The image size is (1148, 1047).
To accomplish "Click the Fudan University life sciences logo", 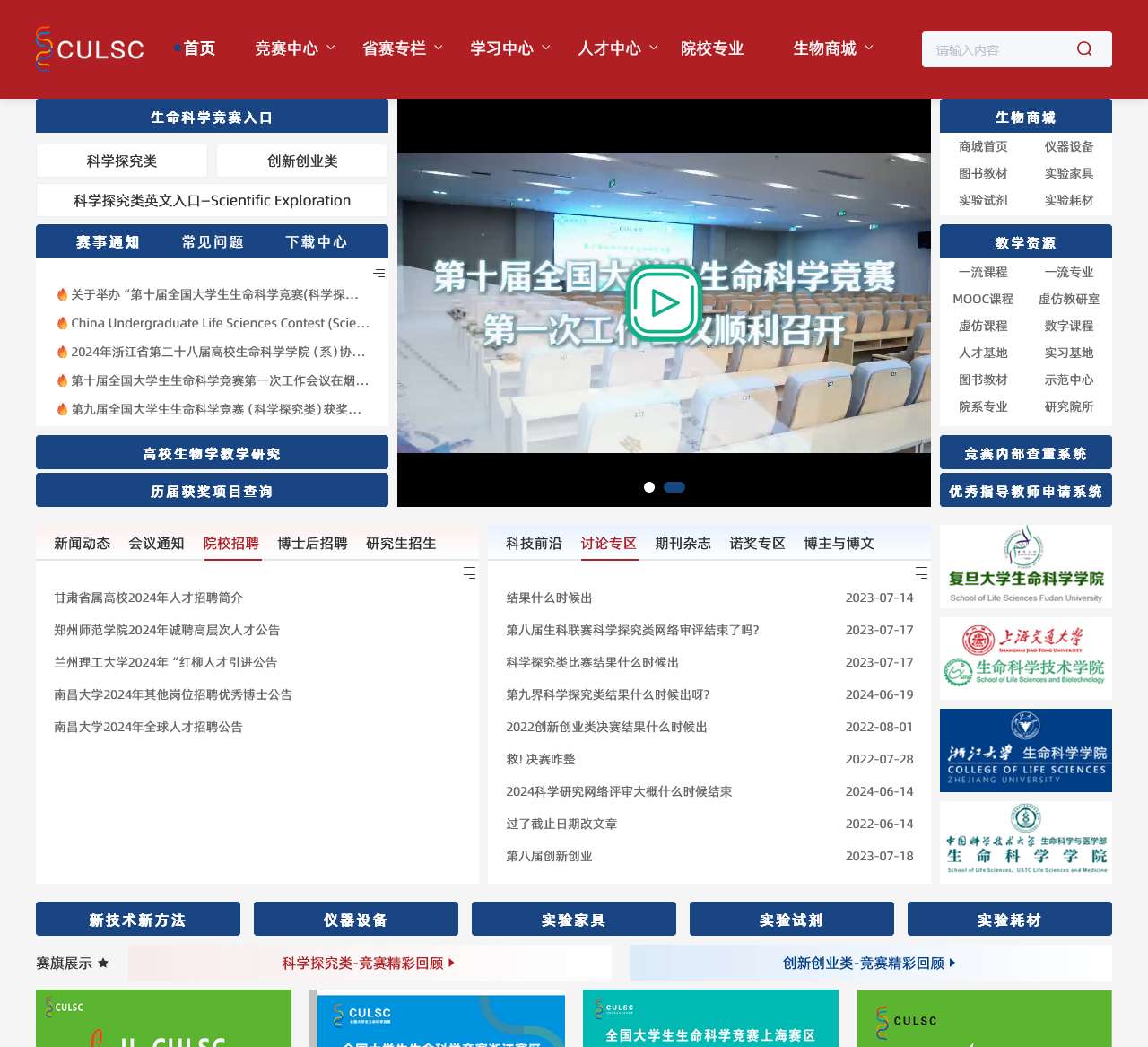I will (x=1024, y=566).
